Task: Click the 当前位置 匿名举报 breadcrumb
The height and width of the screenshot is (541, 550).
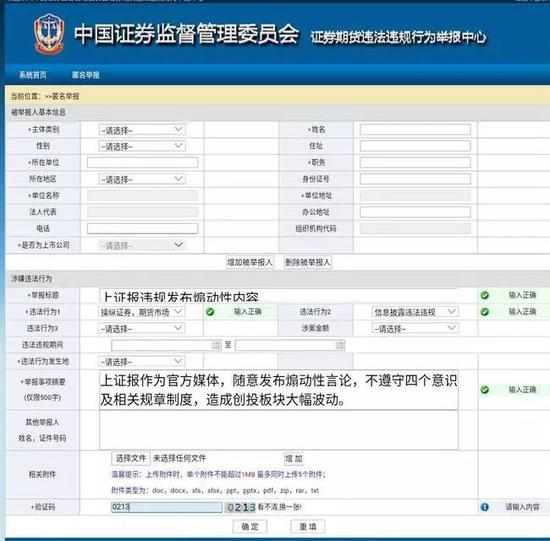Action: pyautogui.click(x=45, y=96)
